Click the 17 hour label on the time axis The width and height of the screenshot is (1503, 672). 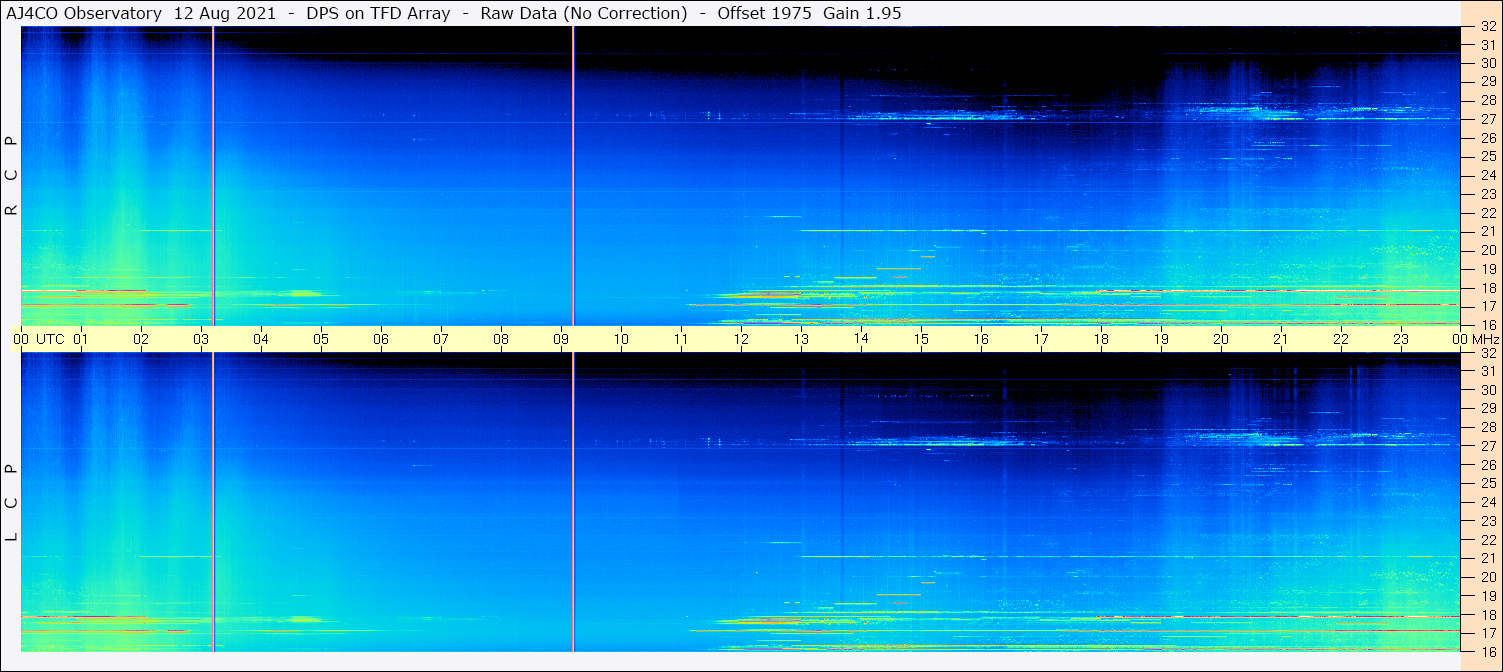(1041, 339)
